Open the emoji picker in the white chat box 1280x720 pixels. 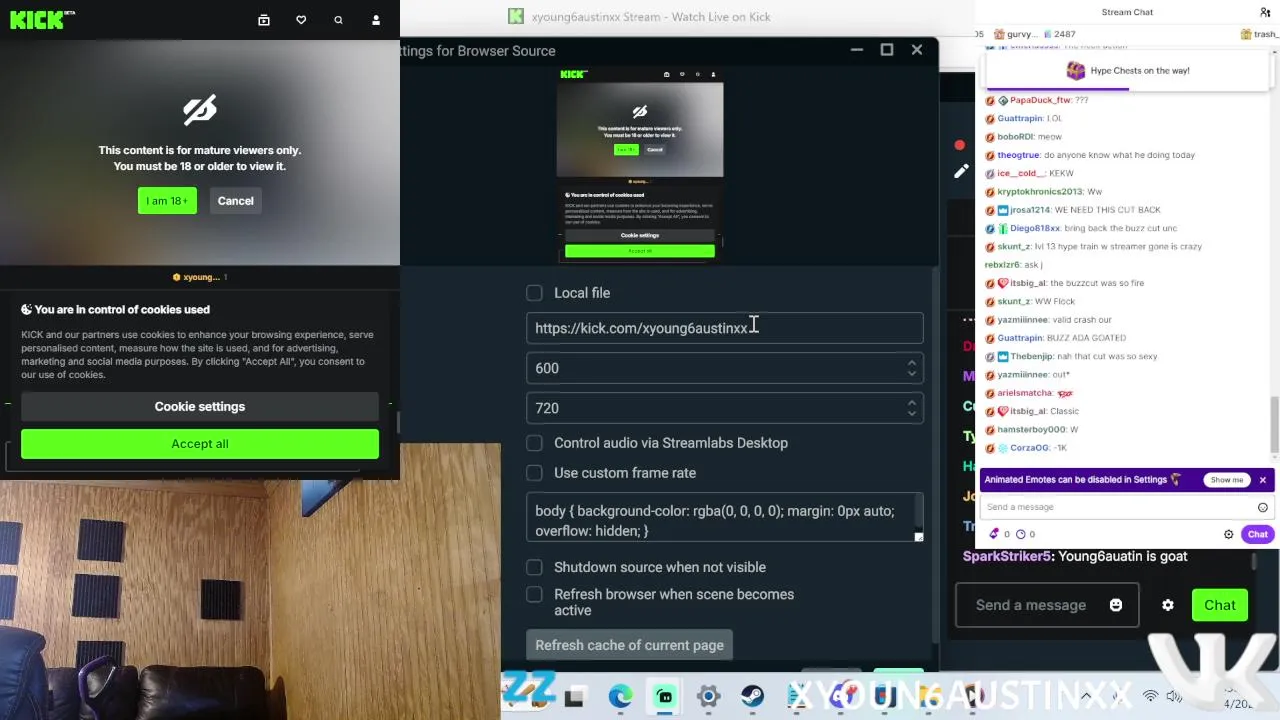point(1263,507)
